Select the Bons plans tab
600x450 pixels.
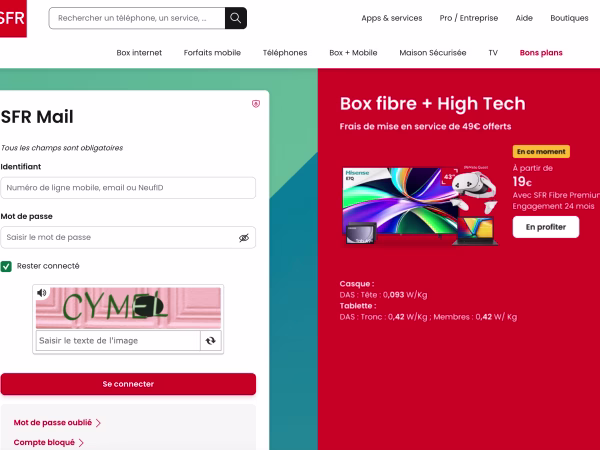click(x=541, y=52)
